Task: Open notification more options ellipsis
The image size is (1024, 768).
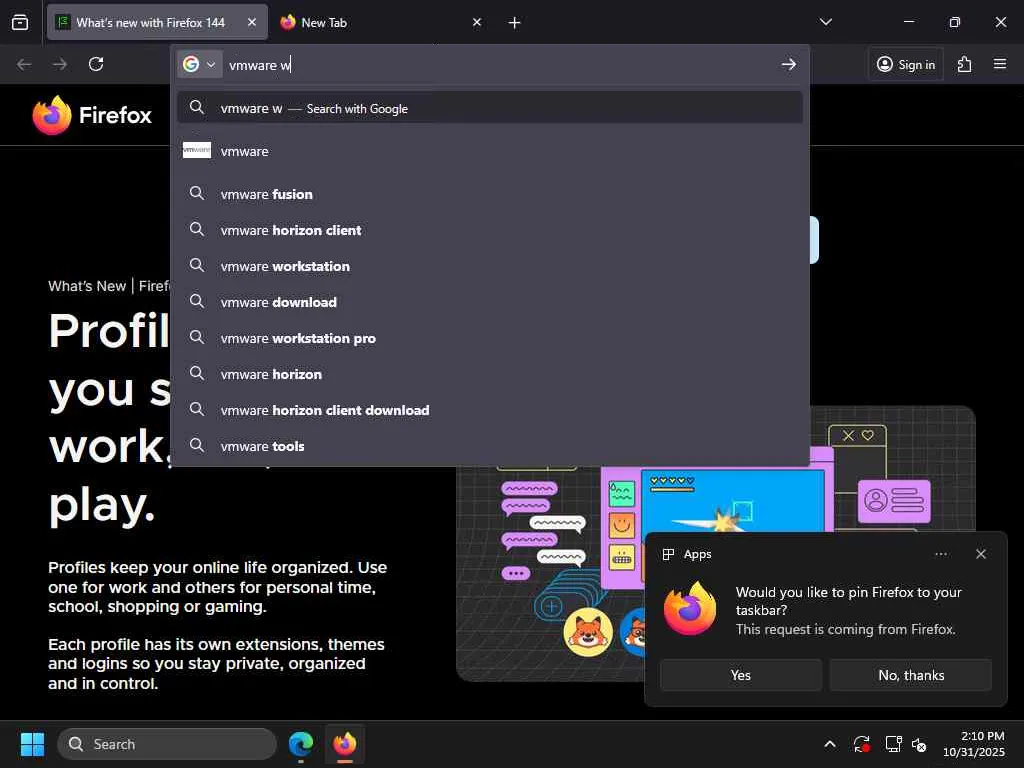Action: pyautogui.click(x=941, y=554)
